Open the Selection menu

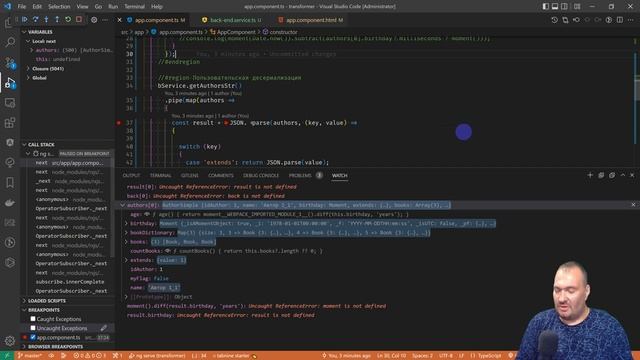(59, 7)
